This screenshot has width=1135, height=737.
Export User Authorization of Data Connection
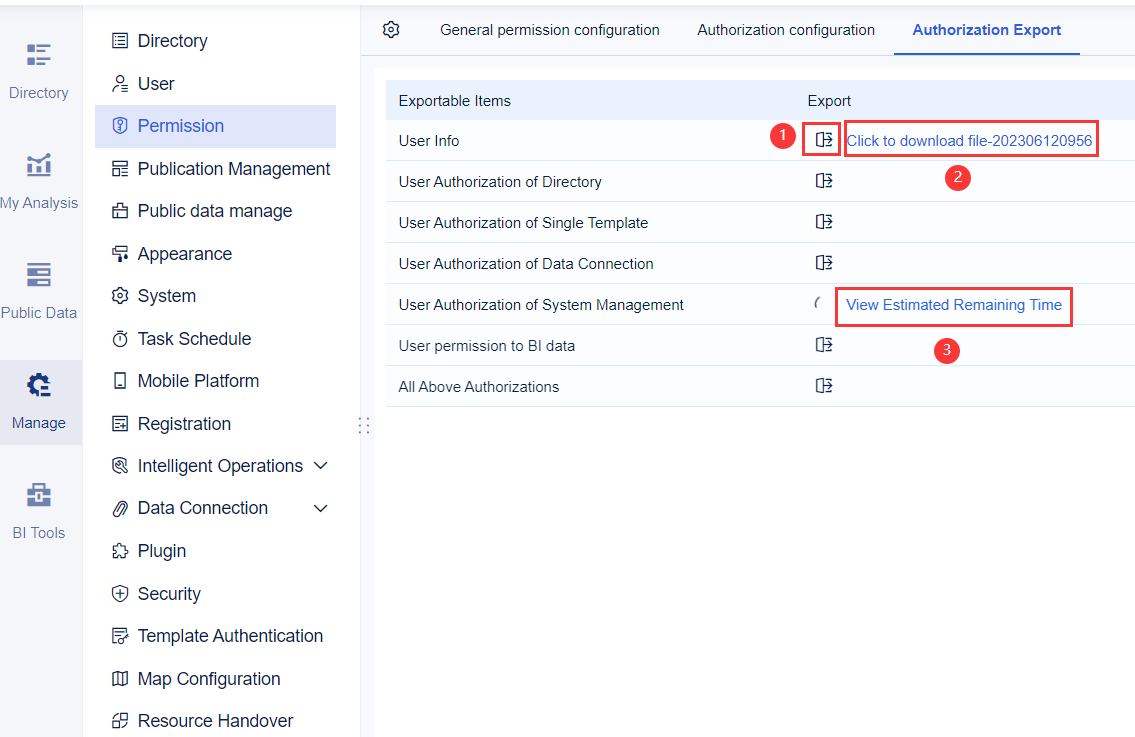point(823,262)
